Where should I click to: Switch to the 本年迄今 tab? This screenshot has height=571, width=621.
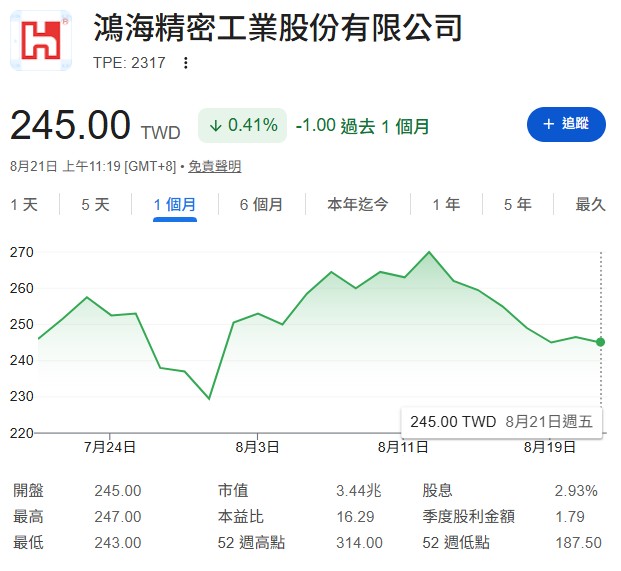358,205
